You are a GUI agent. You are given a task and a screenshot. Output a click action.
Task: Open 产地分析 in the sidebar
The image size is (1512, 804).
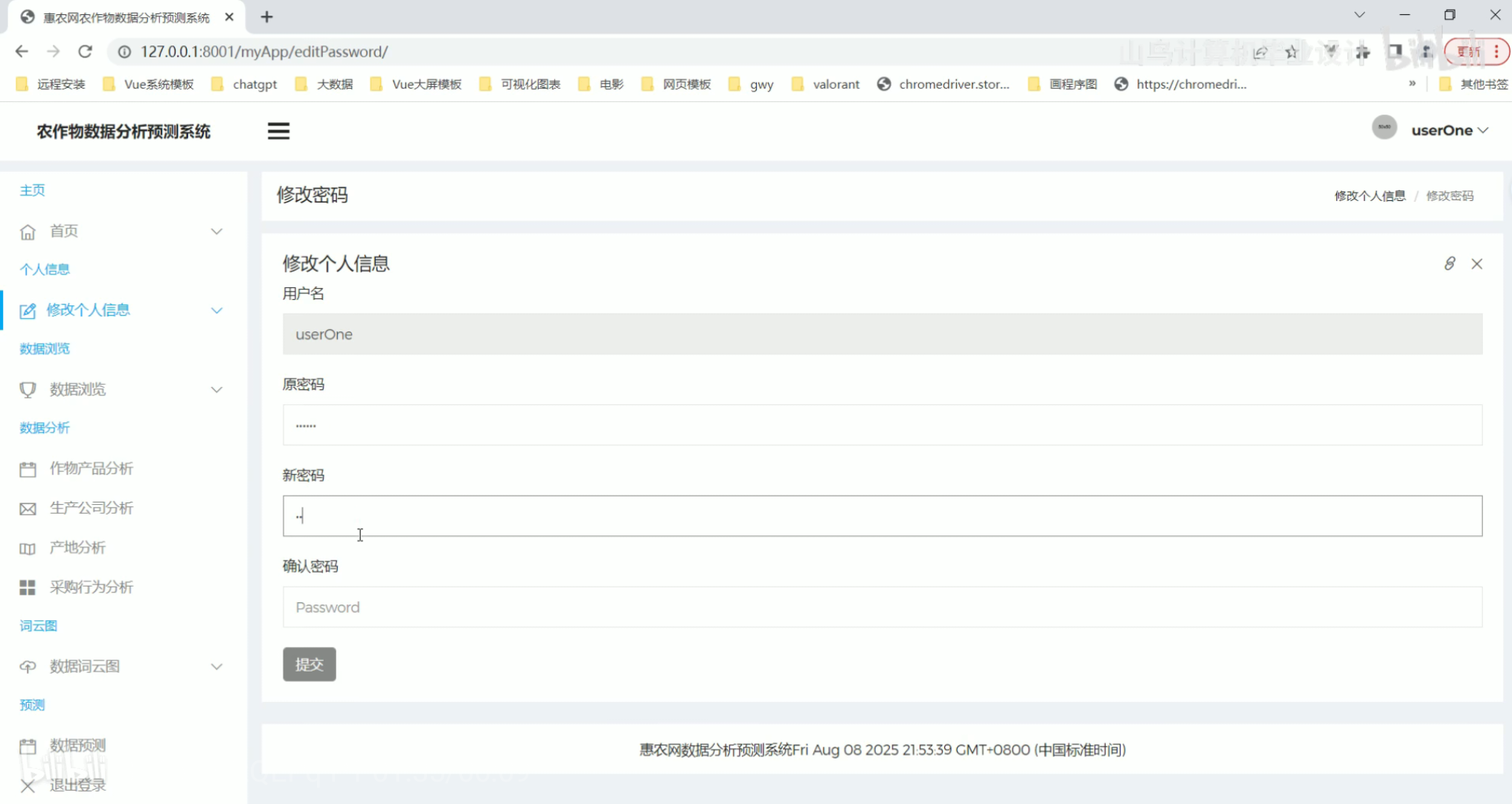coord(77,547)
